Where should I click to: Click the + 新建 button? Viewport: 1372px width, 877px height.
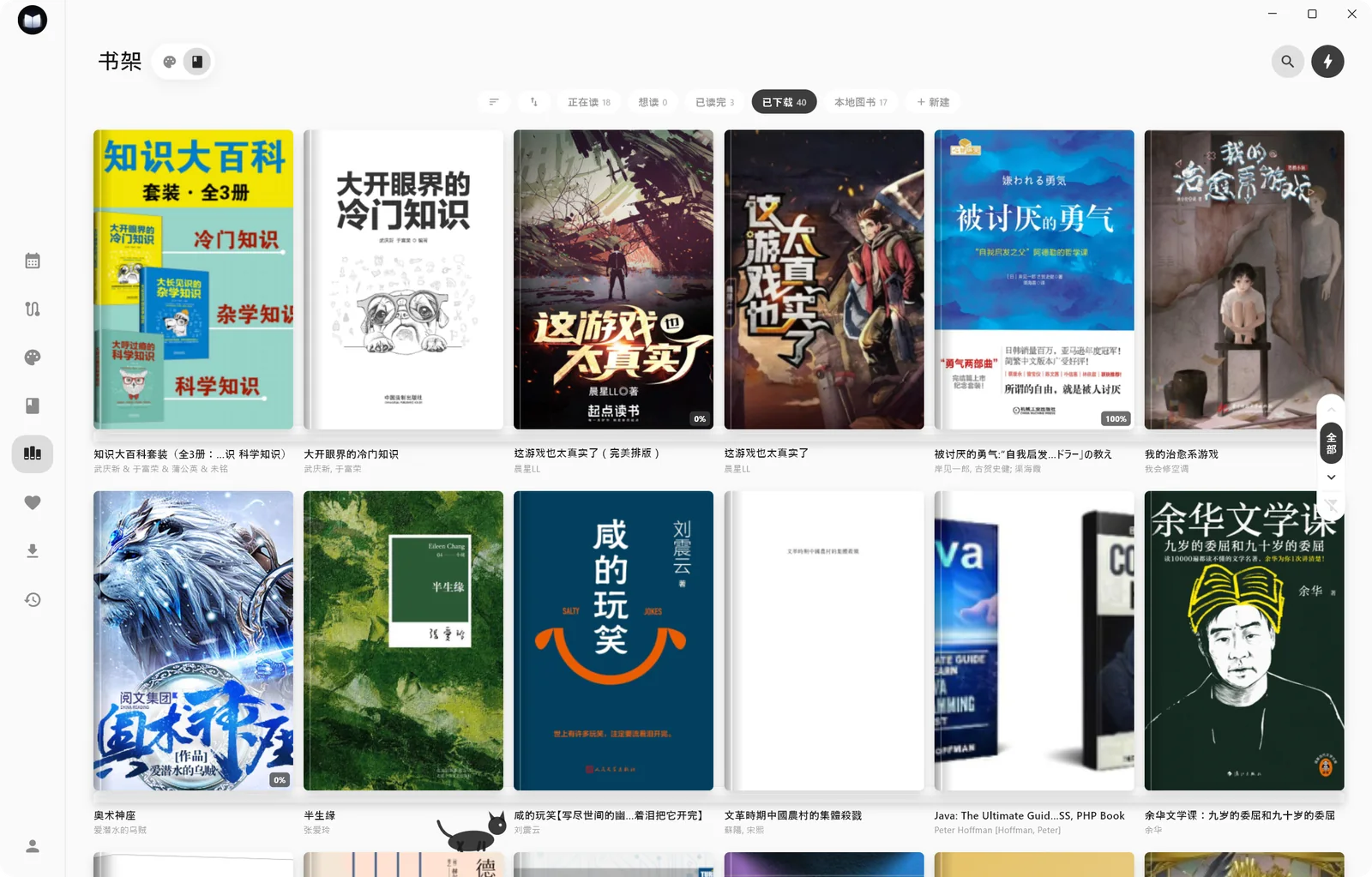tap(933, 102)
